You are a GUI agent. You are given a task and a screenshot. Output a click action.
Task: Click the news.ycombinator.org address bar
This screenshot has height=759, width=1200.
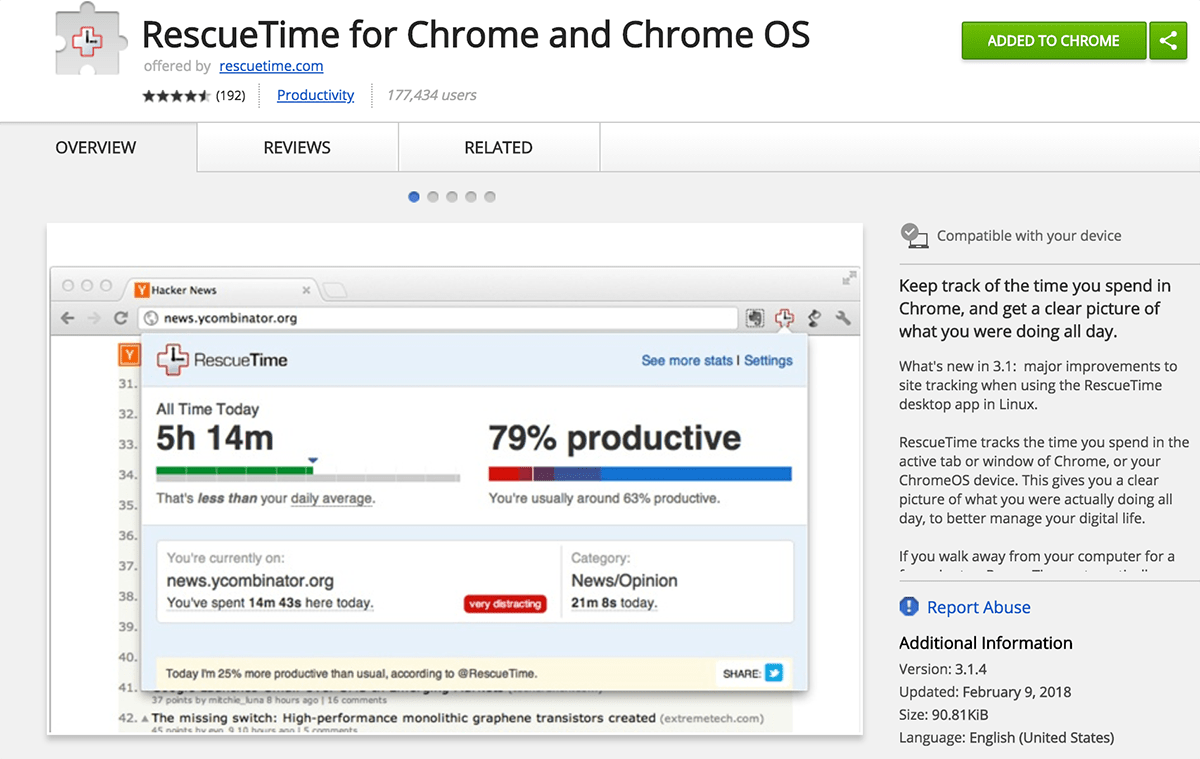438,318
